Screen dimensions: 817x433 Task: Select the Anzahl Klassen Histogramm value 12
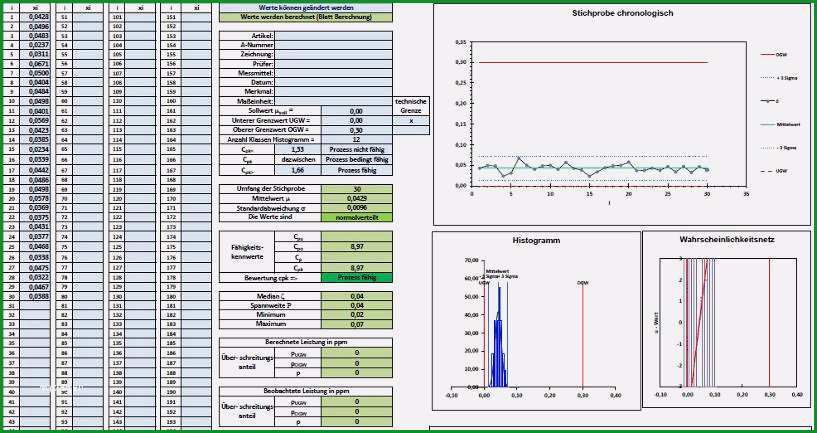click(357, 139)
